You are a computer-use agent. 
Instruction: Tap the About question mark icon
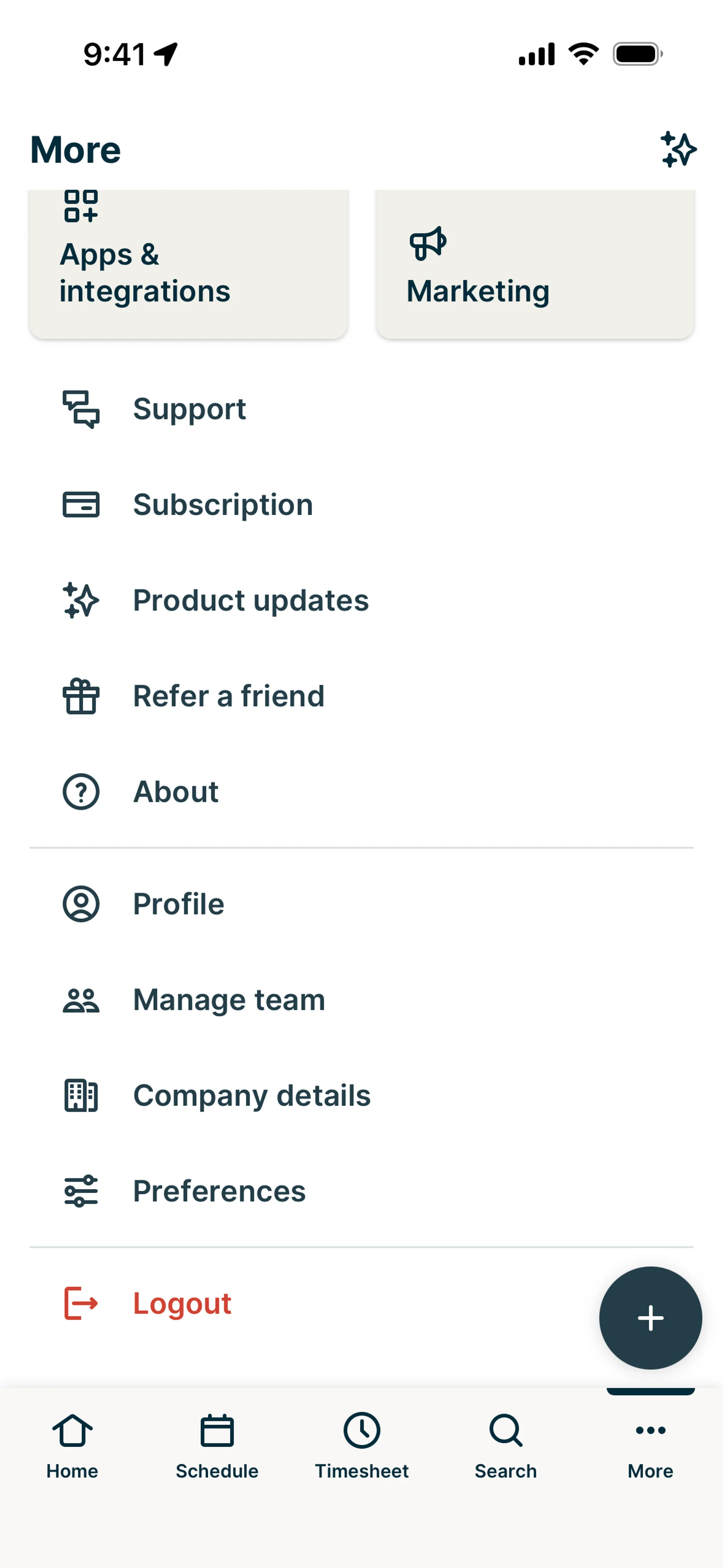click(x=81, y=791)
